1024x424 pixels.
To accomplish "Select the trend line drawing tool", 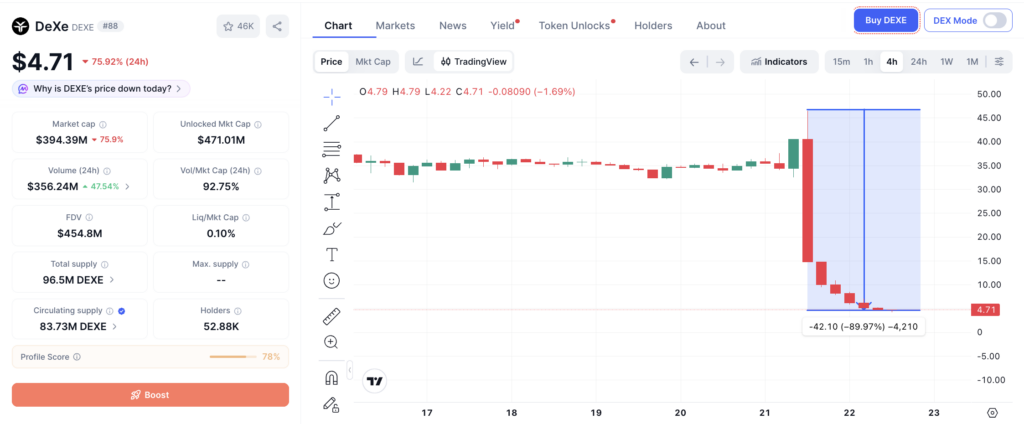I will [332, 123].
